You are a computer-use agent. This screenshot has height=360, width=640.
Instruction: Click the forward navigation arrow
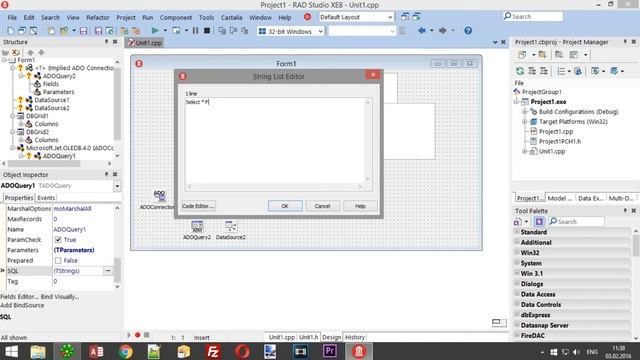pos(442,31)
